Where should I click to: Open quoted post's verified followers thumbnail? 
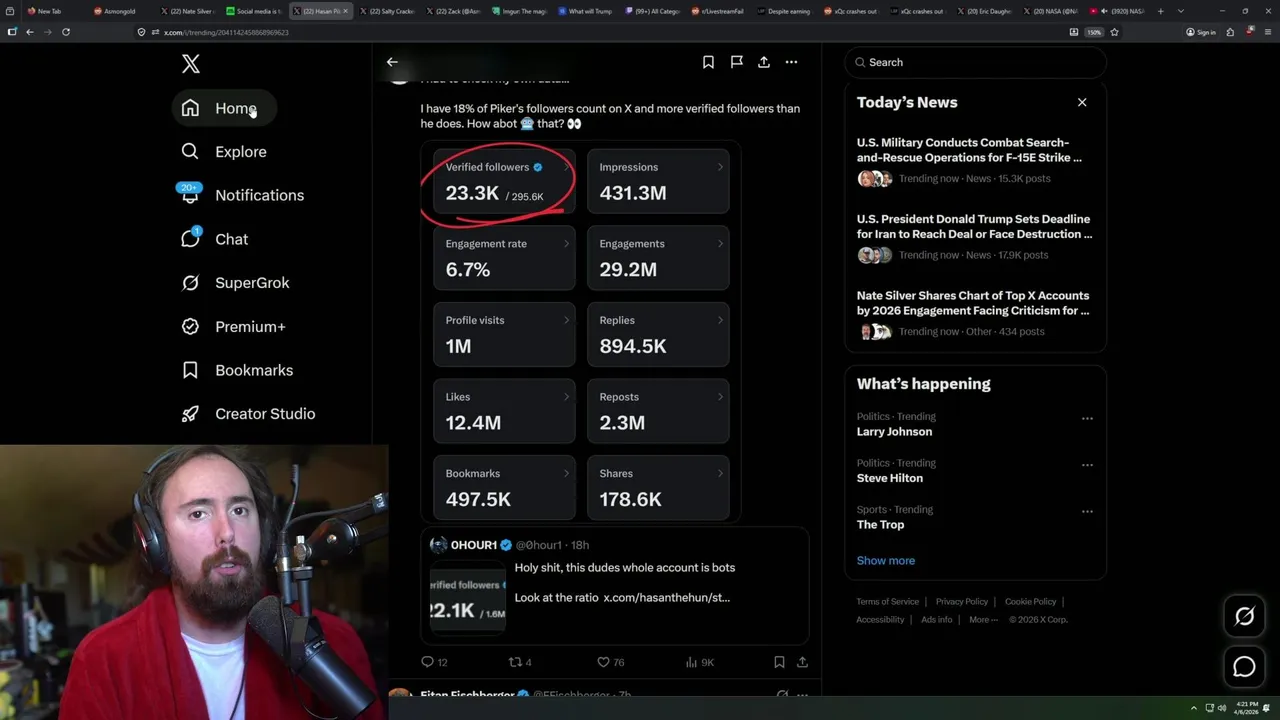(x=468, y=598)
